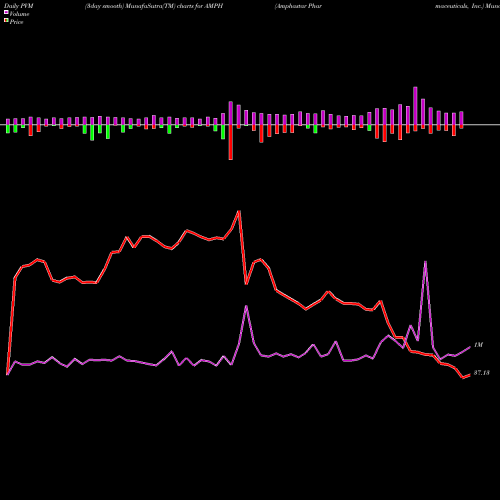Click the longest red downward bar
Image resolution: width=500 pixels, height=500 pixels.
tap(231, 142)
